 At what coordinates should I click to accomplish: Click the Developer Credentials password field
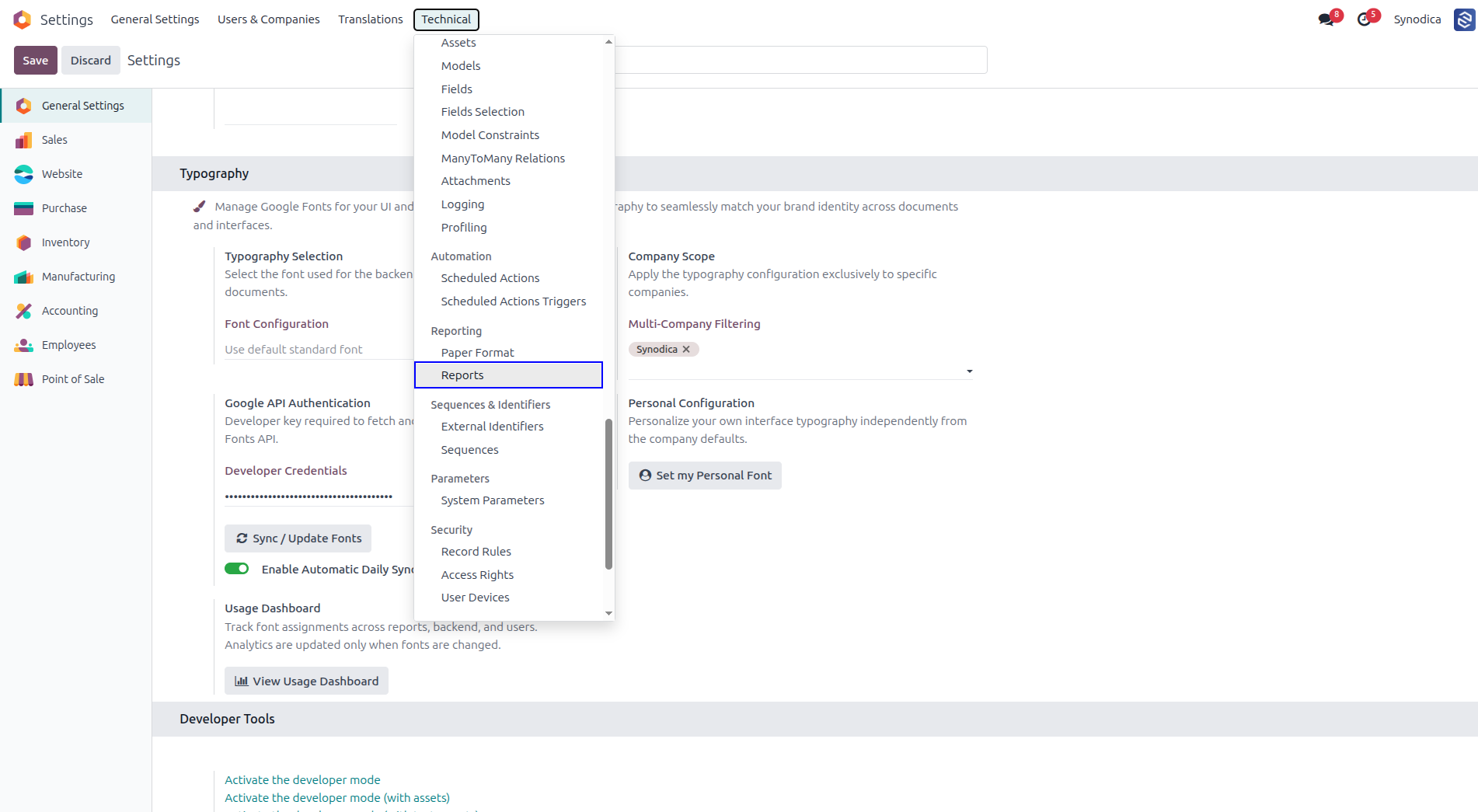(x=319, y=496)
